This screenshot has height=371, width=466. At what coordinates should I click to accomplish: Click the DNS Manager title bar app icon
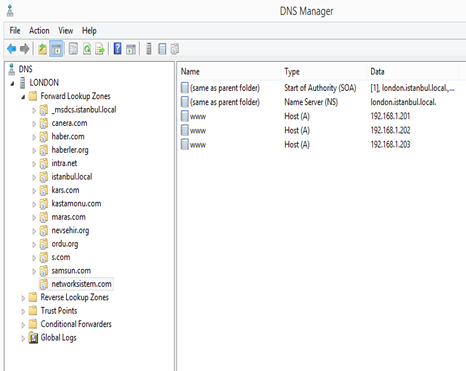point(10,11)
